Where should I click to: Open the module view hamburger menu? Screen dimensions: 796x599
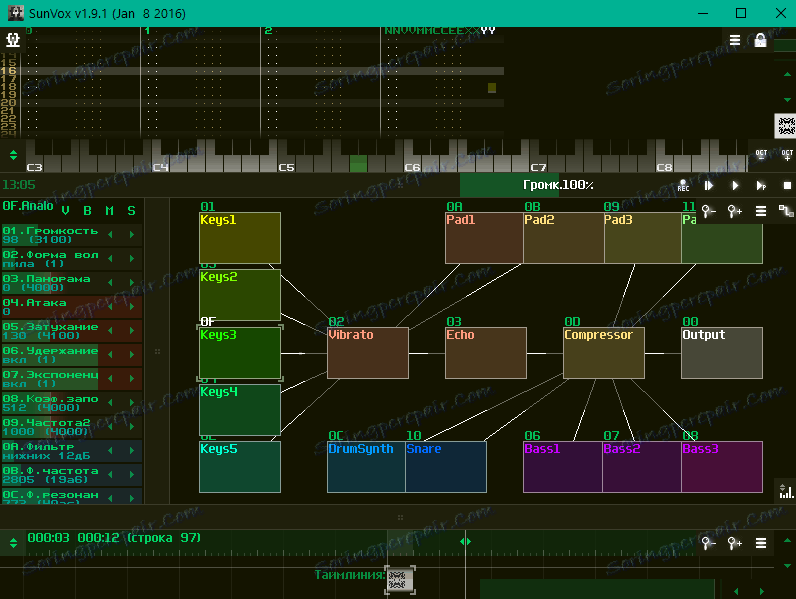tap(760, 211)
